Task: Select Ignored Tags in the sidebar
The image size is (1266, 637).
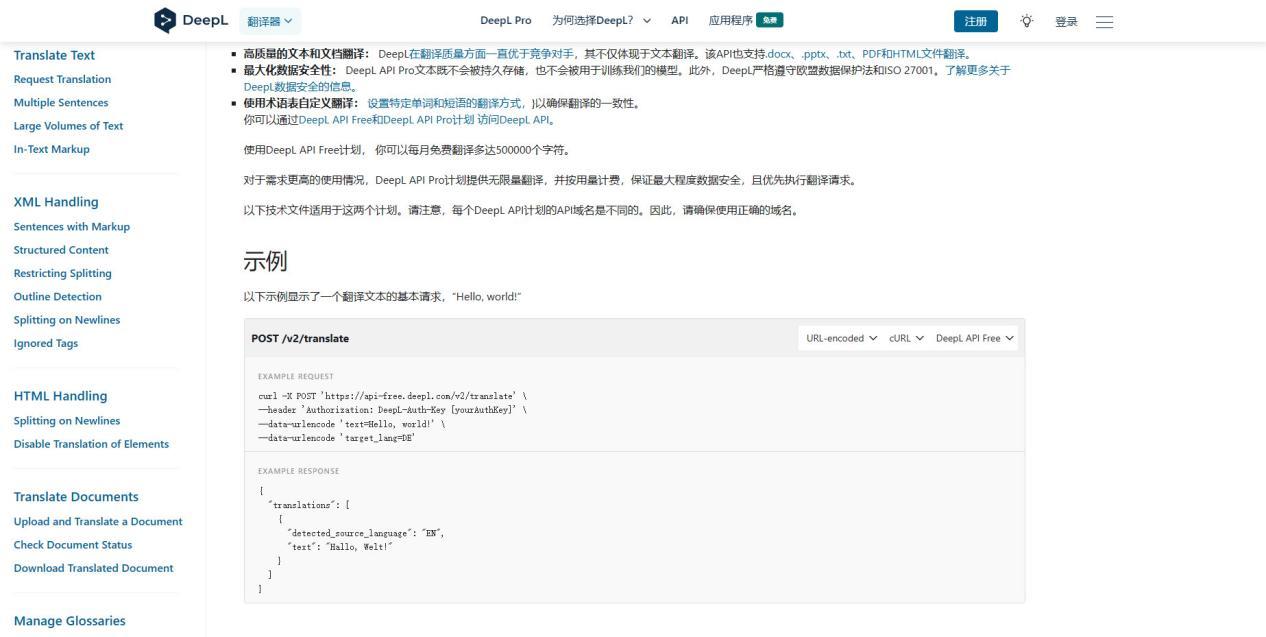Action: 46,343
